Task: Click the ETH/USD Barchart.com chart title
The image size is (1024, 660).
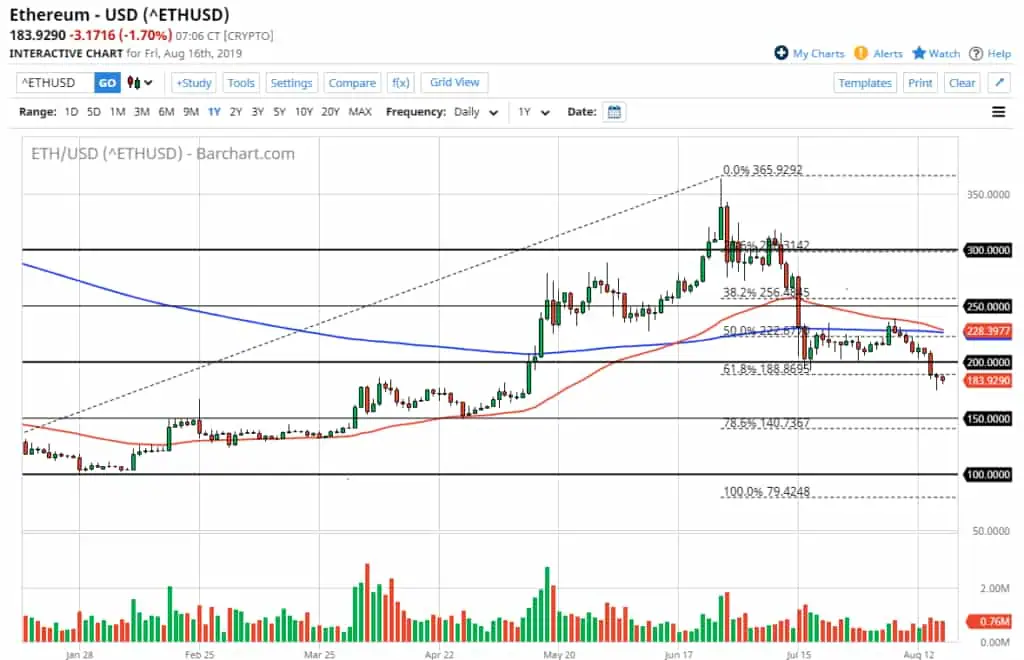Action: (163, 153)
